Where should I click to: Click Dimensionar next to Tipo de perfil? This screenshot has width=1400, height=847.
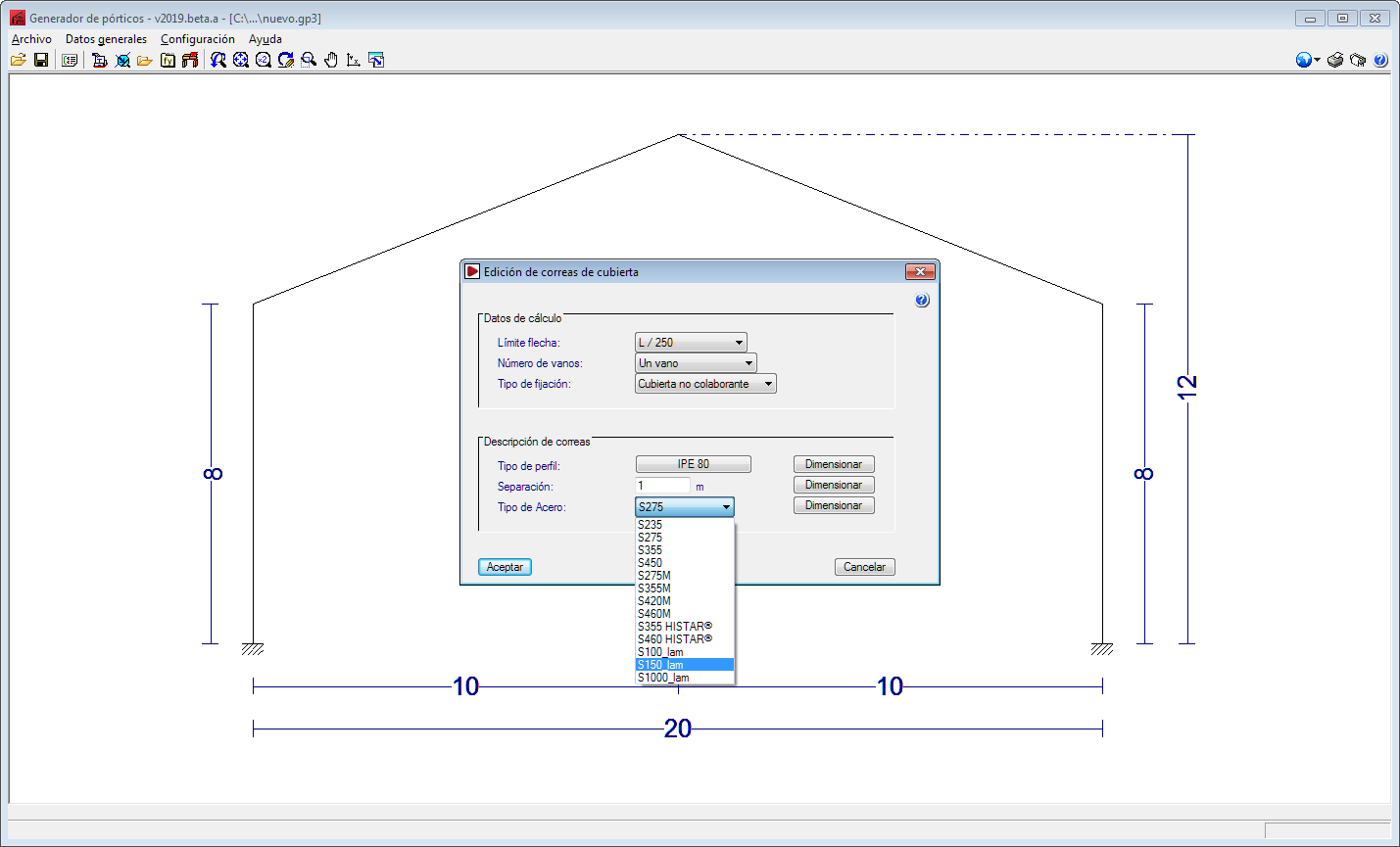[x=834, y=464]
